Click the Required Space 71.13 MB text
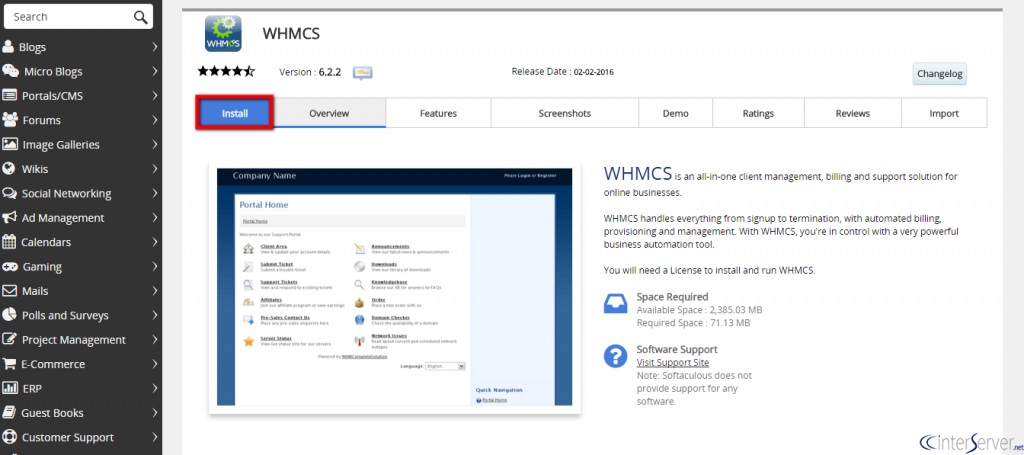1024x455 pixels. [x=693, y=322]
